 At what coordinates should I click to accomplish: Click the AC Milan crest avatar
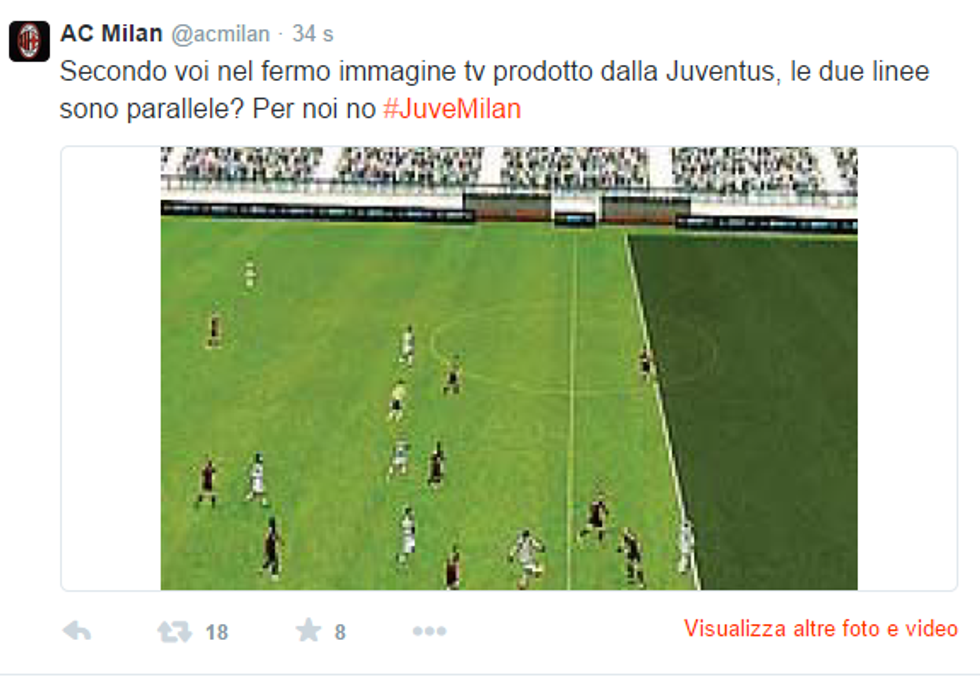pos(29,41)
